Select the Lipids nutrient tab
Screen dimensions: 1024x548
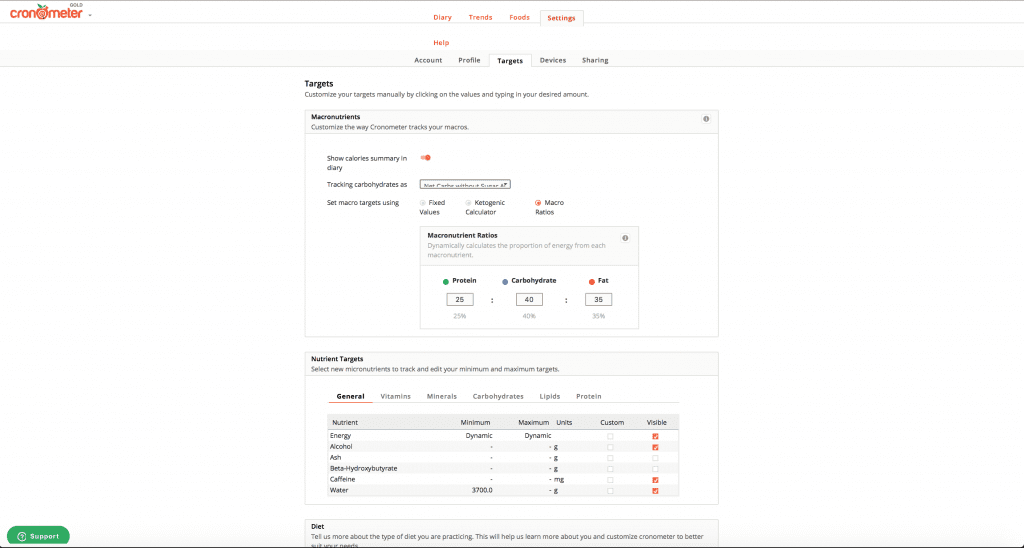click(549, 396)
